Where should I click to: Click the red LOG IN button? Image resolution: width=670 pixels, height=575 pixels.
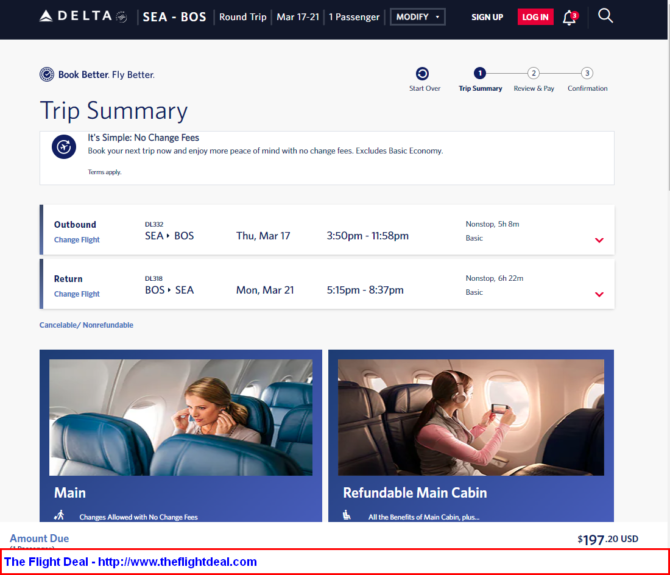click(535, 17)
